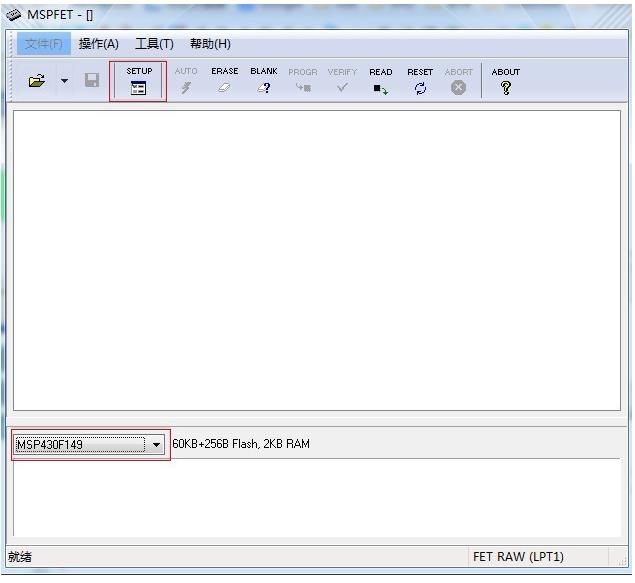This screenshot has width=635, height=583.
Task: Click the ABORT operation icon
Action: pos(458,81)
